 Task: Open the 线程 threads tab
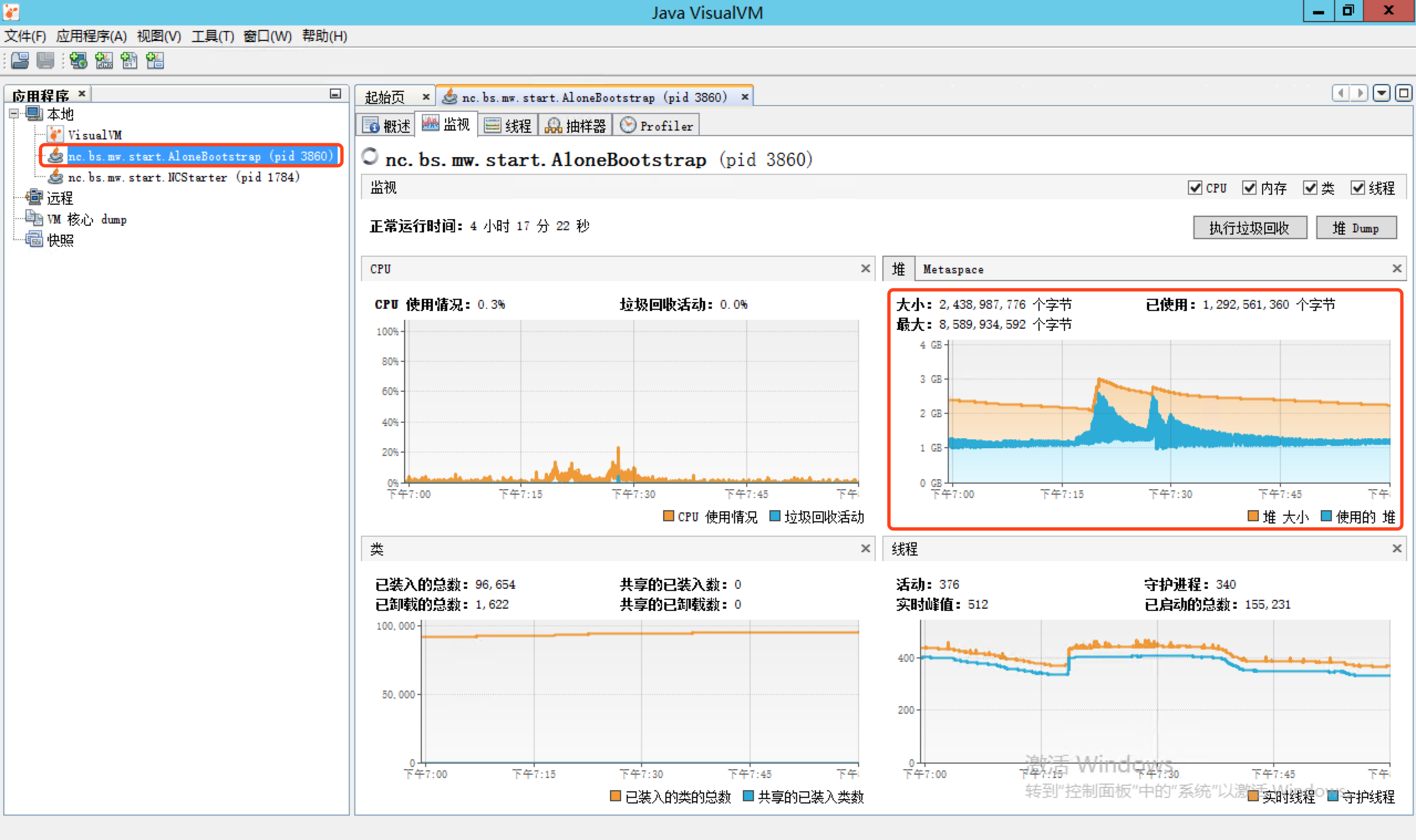508,126
